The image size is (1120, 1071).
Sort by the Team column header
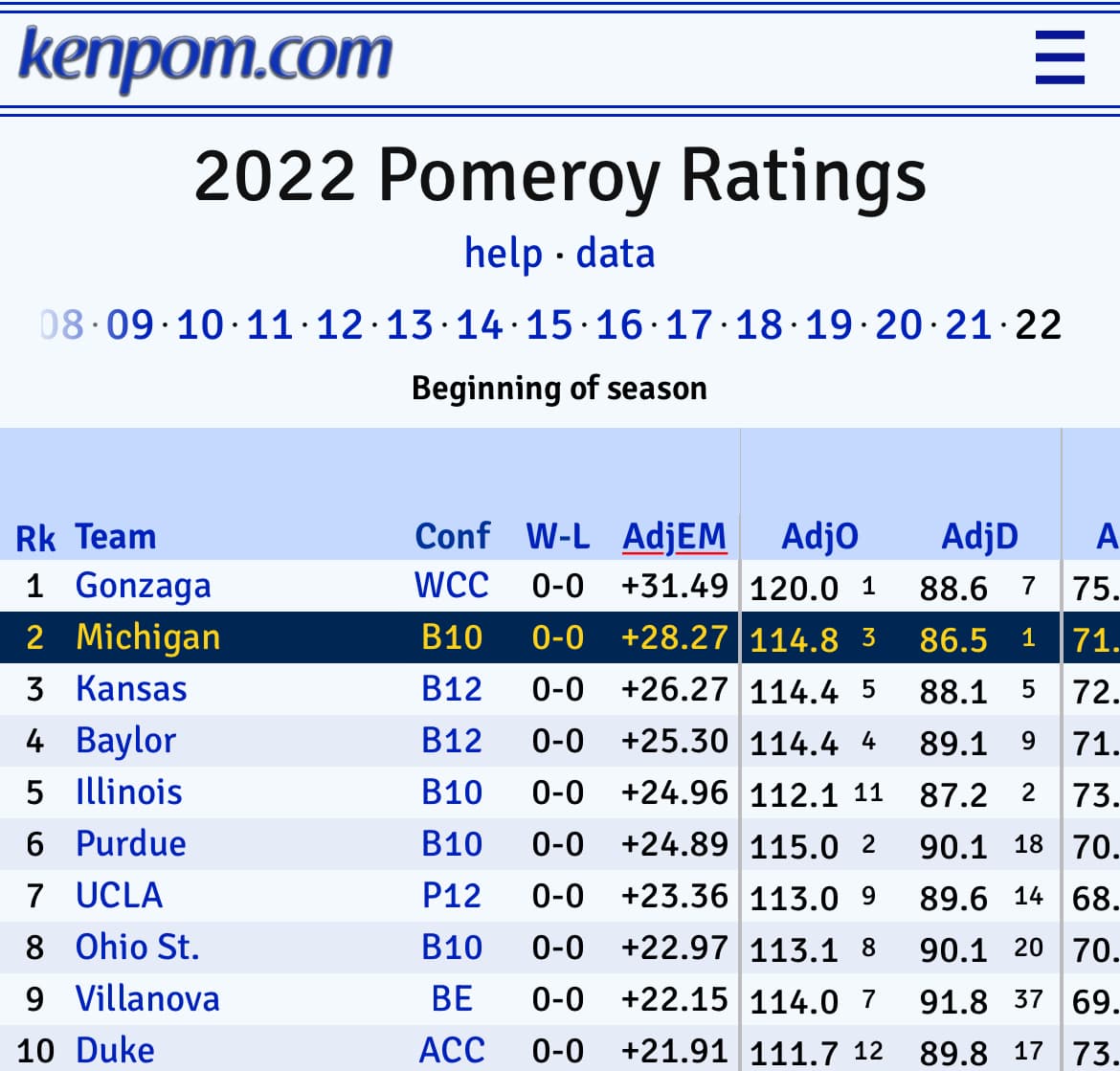(x=115, y=537)
